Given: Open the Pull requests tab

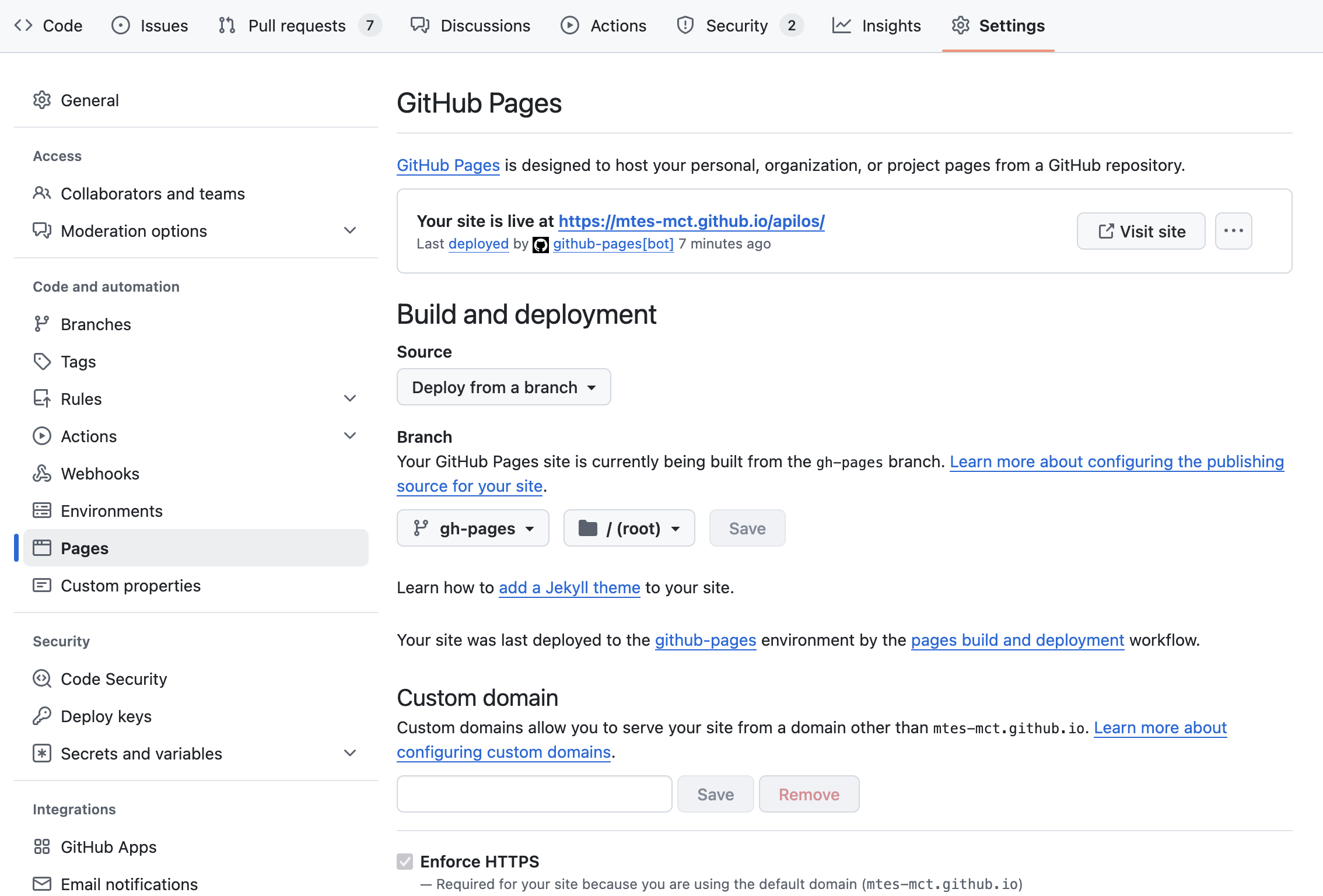Looking at the screenshot, I should [300, 26].
